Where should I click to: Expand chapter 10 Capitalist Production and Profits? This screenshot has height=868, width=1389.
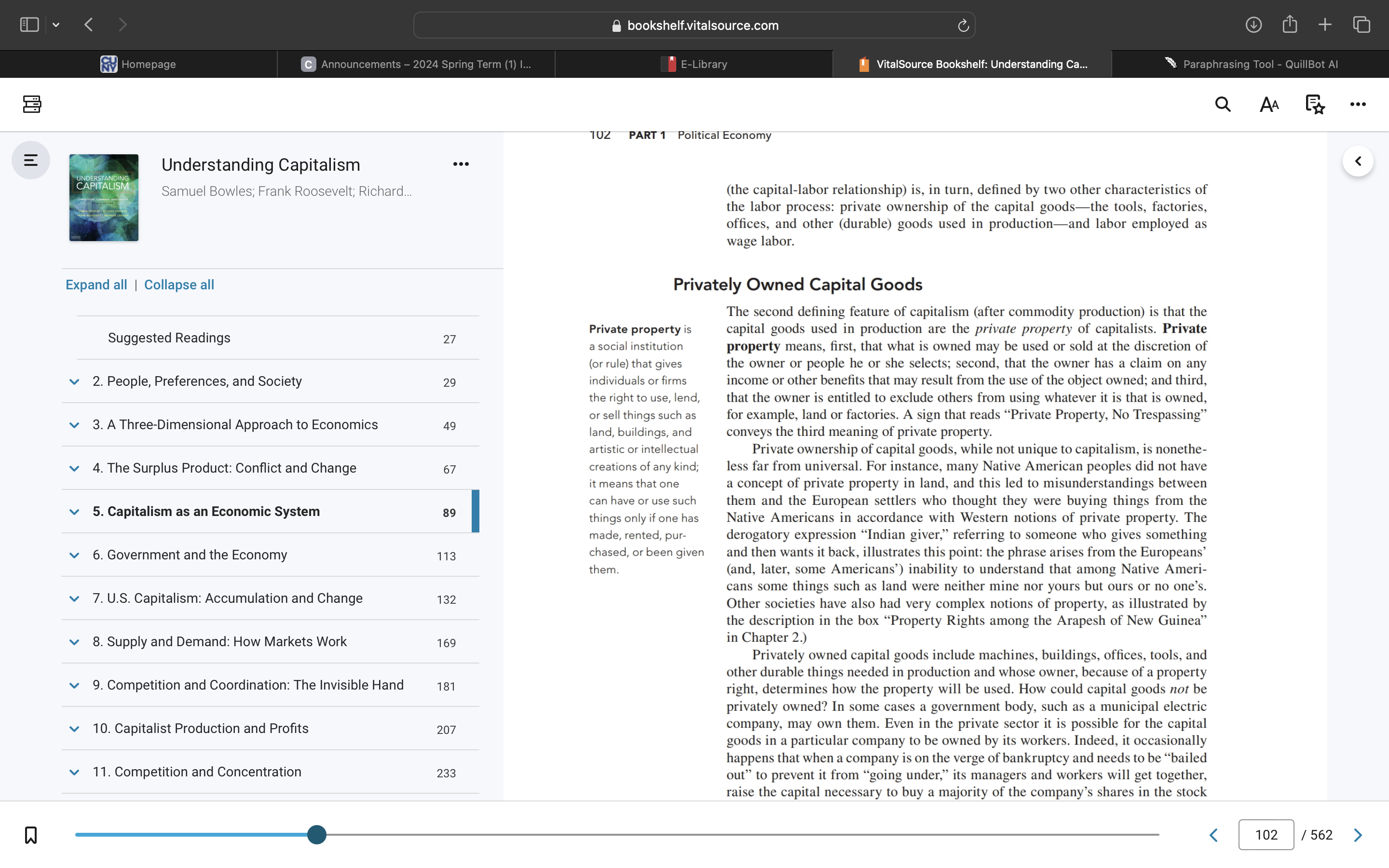[x=74, y=729]
